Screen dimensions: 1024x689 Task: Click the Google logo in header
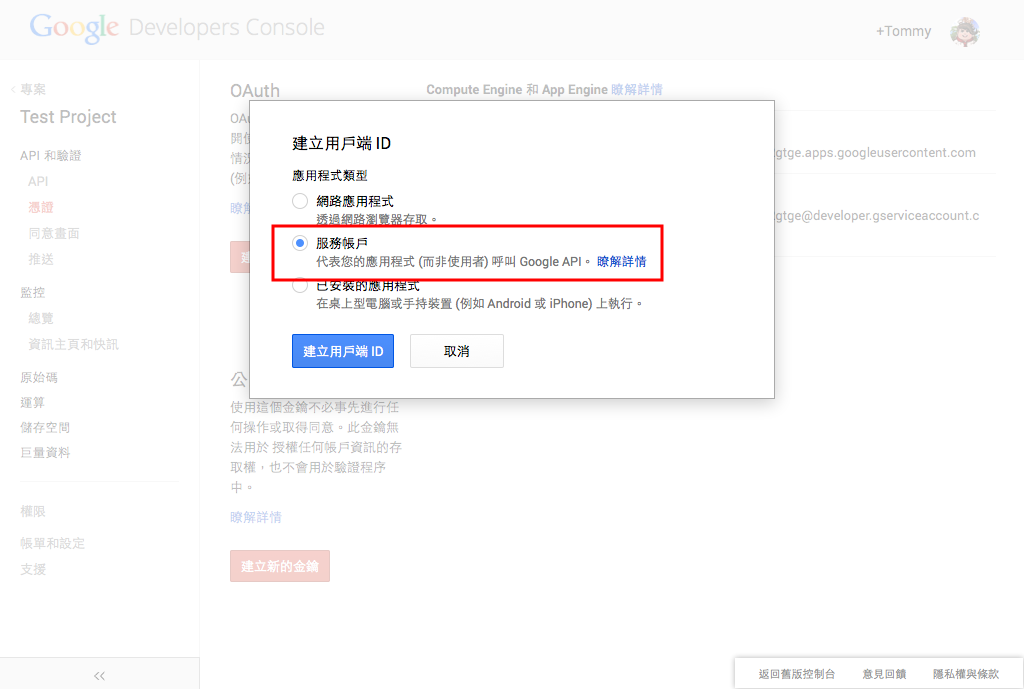tap(74, 28)
